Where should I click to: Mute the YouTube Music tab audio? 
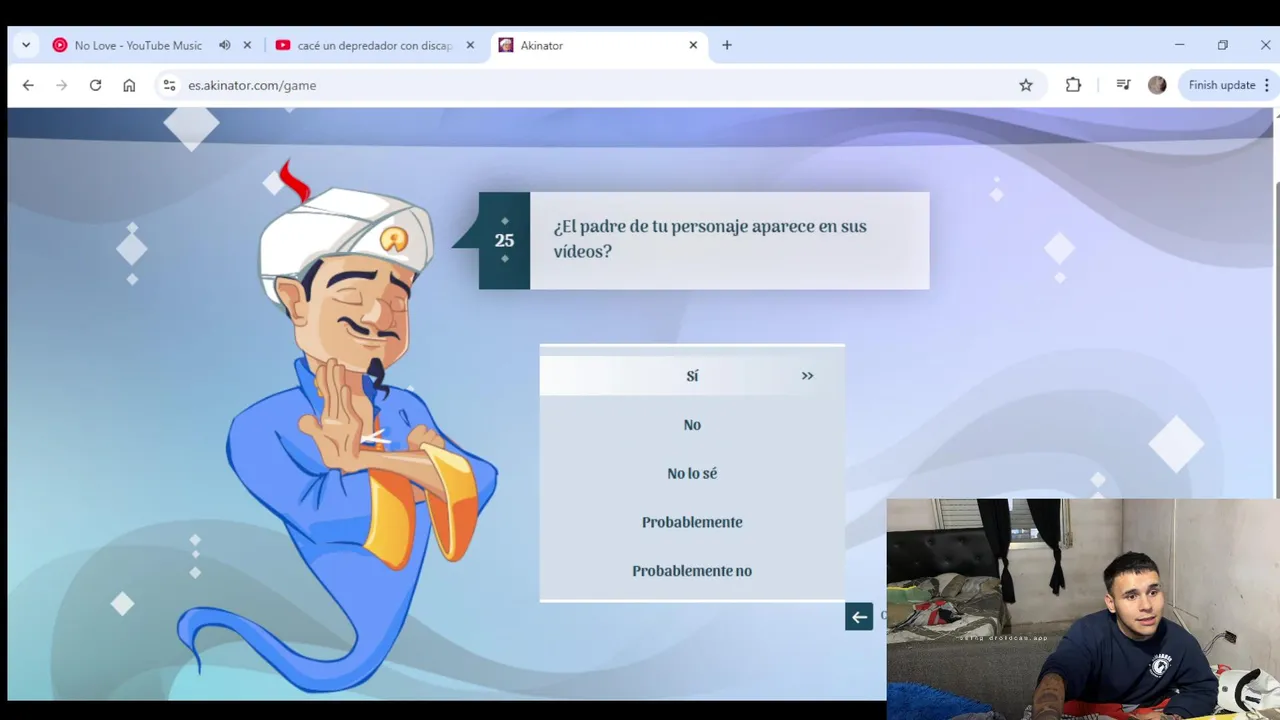(x=225, y=45)
